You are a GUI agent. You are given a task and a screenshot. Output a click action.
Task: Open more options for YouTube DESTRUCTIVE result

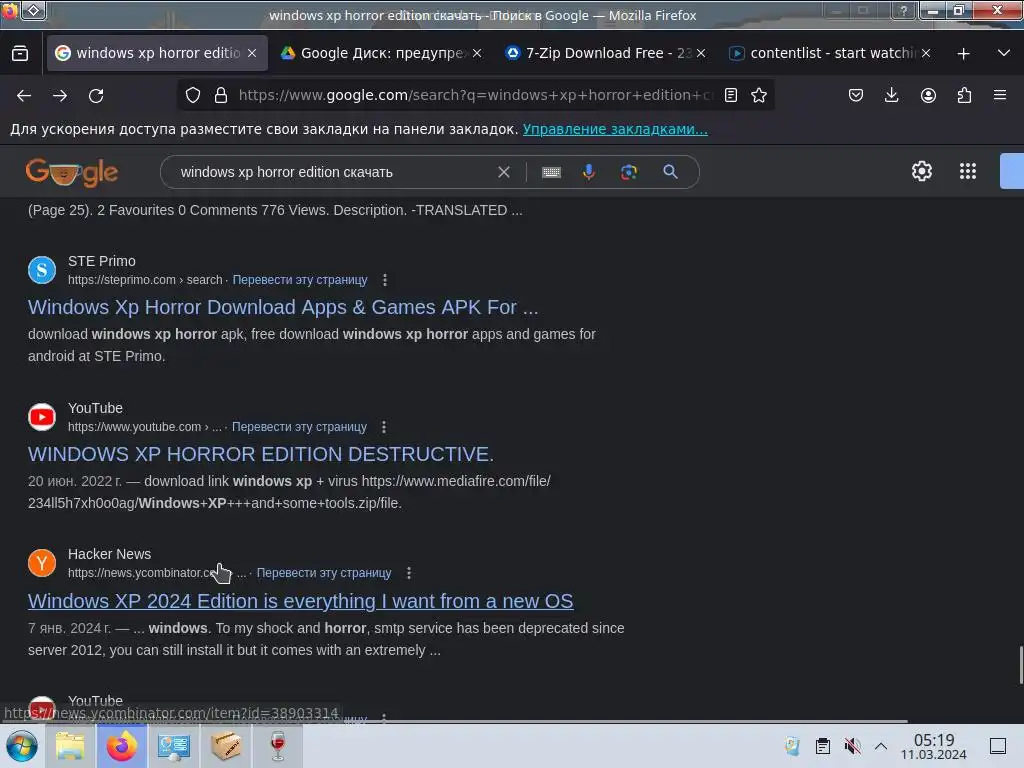coord(384,427)
